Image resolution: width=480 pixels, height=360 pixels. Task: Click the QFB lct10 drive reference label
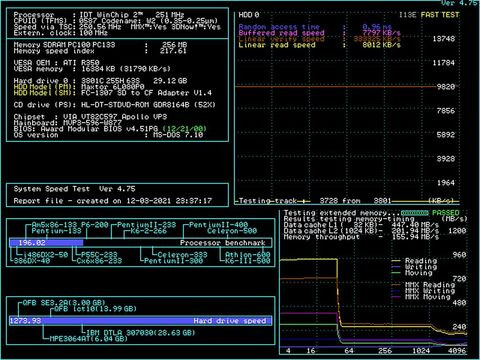[95, 309]
